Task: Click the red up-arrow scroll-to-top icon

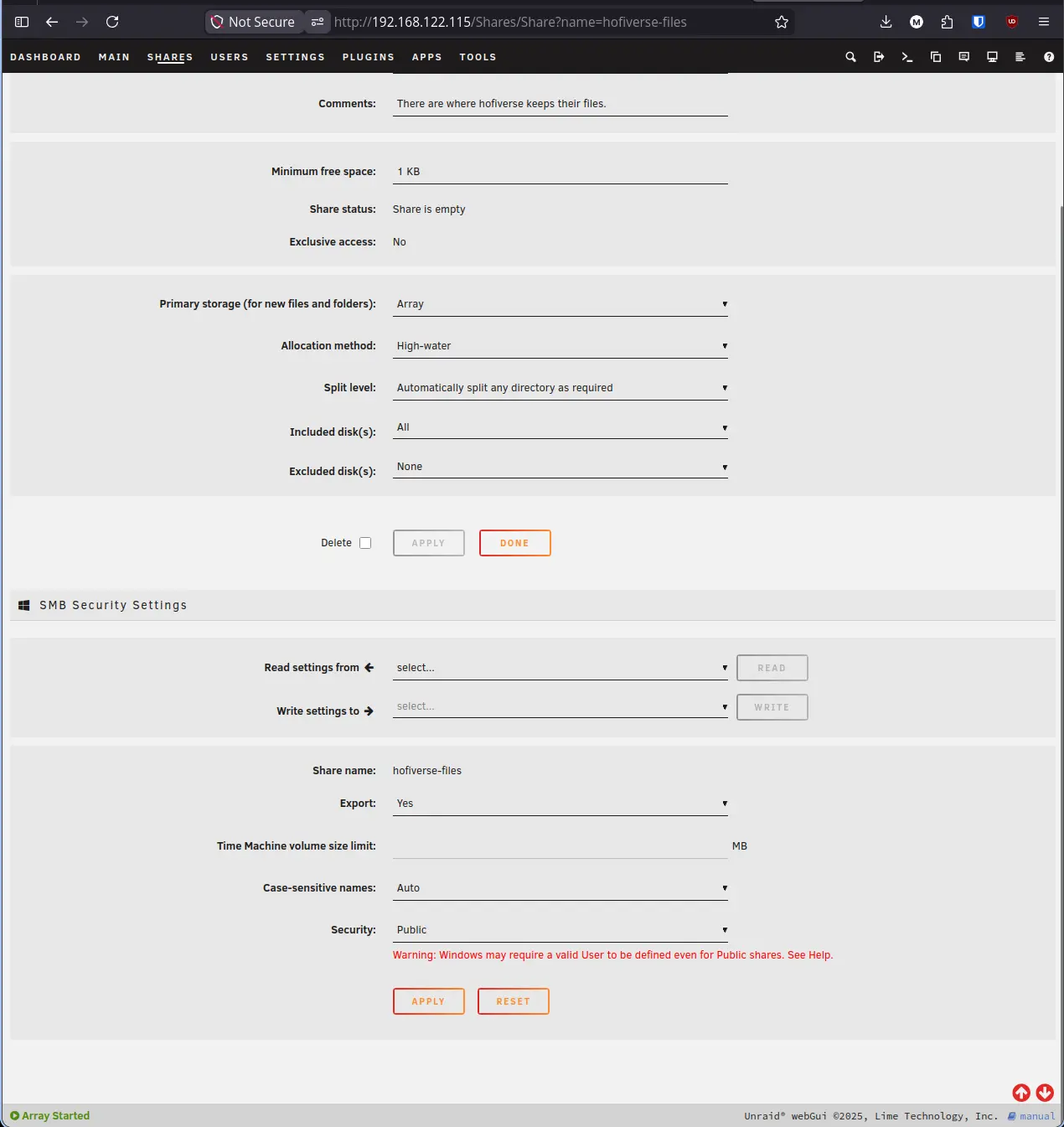Action: [x=1021, y=1093]
